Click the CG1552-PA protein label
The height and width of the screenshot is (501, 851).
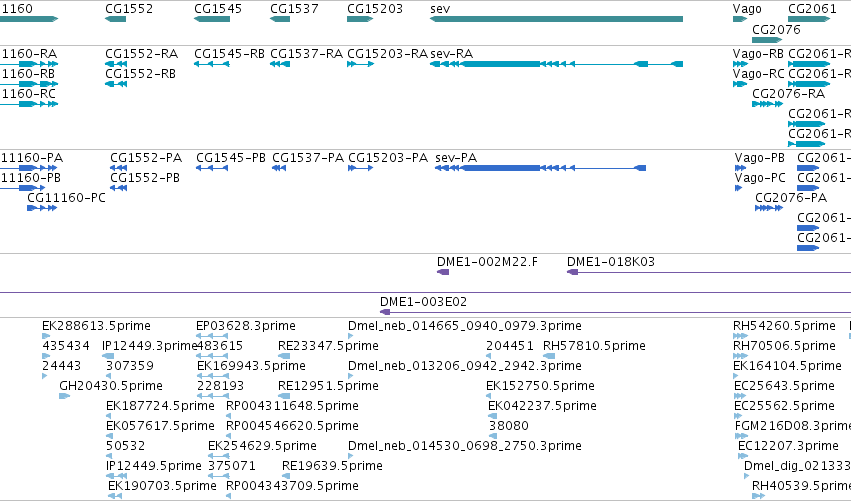(x=146, y=158)
